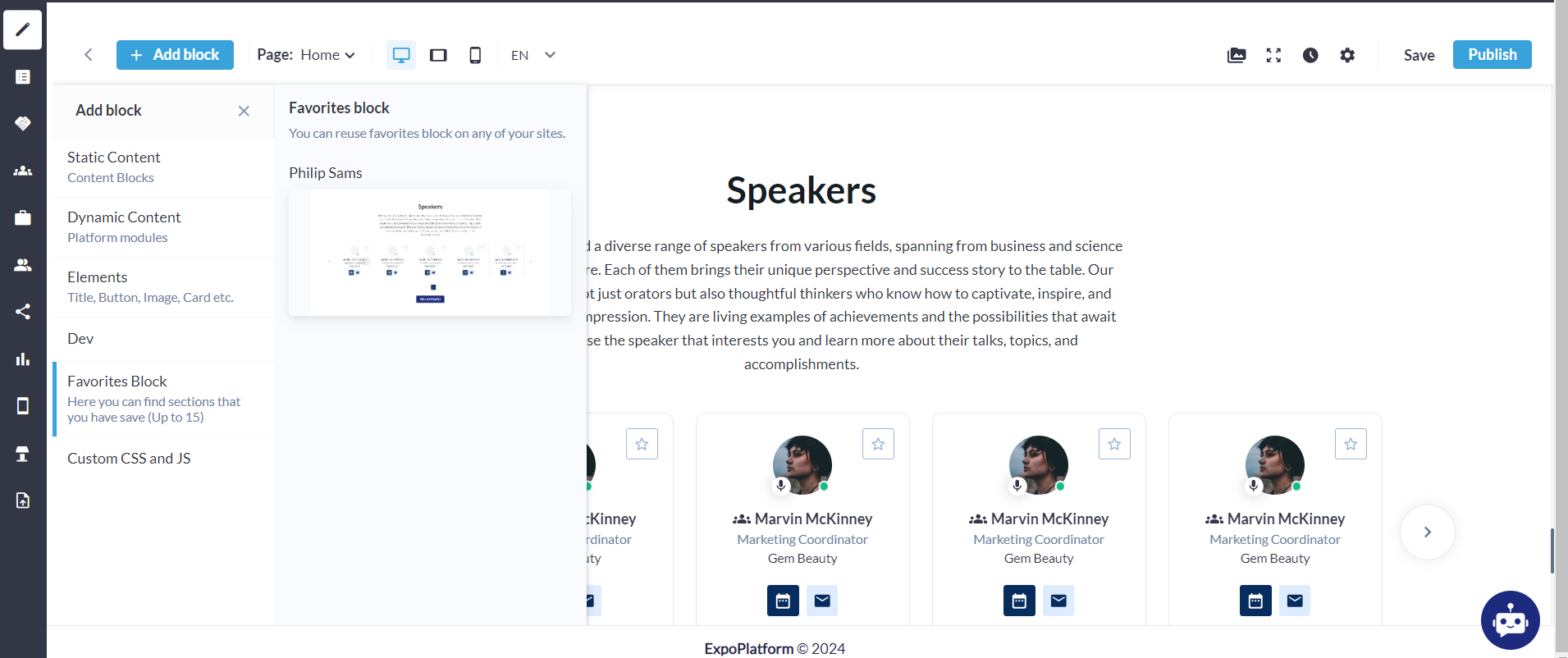Open the list/content icon in left sidebar
The height and width of the screenshot is (658, 1568).
(x=23, y=77)
